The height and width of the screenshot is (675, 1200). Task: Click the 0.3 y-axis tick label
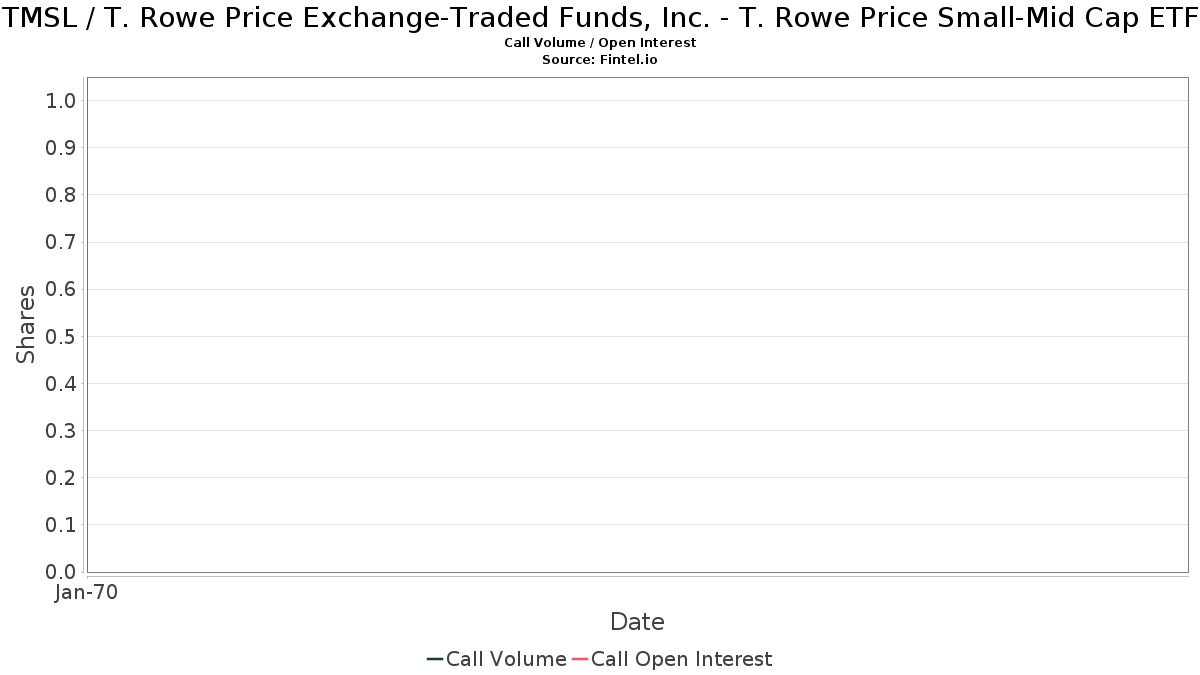[x=61, y=431]
